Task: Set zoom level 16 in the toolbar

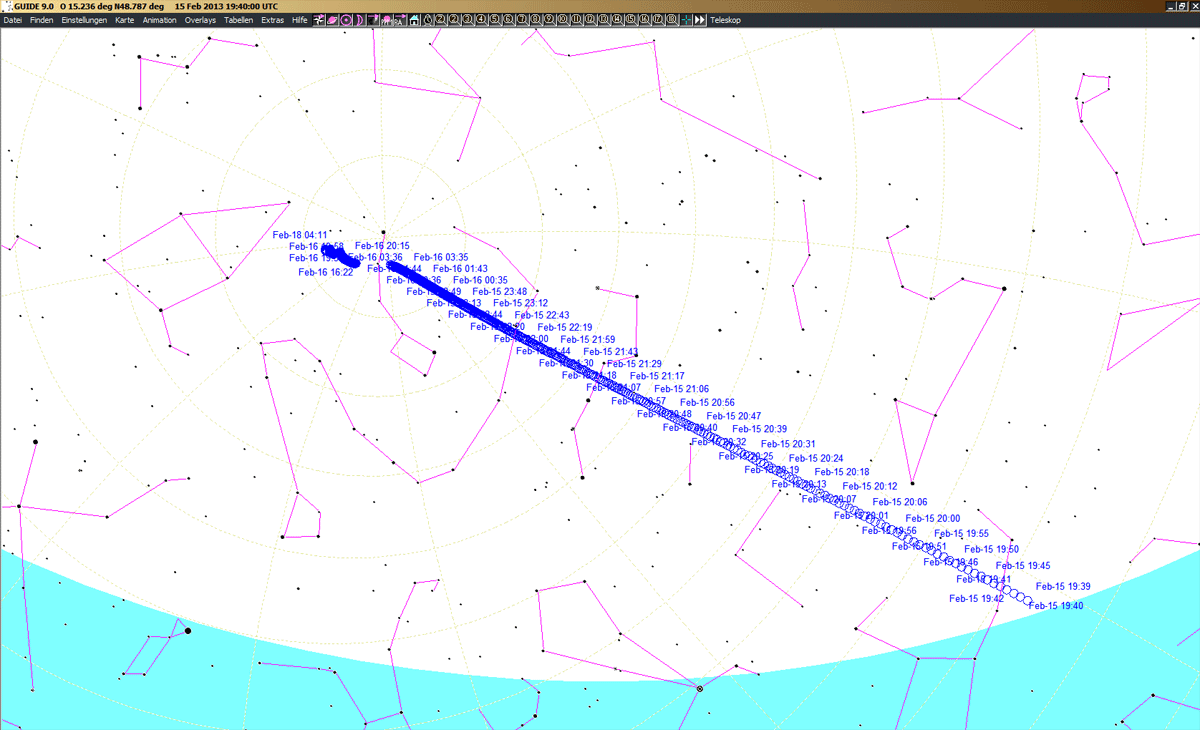Action: [x=644, y=20]
